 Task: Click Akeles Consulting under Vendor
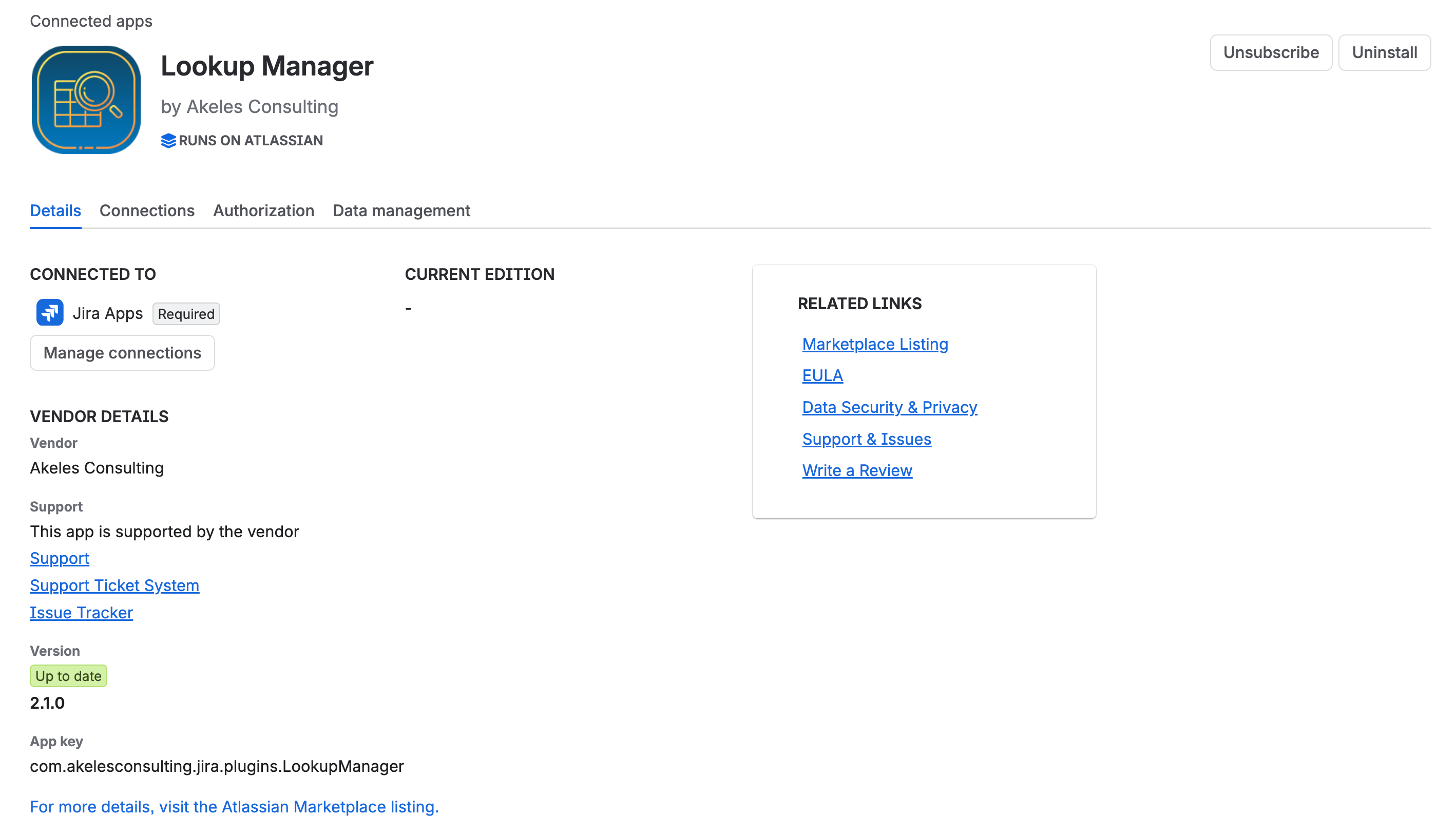[x=97, y=468]
